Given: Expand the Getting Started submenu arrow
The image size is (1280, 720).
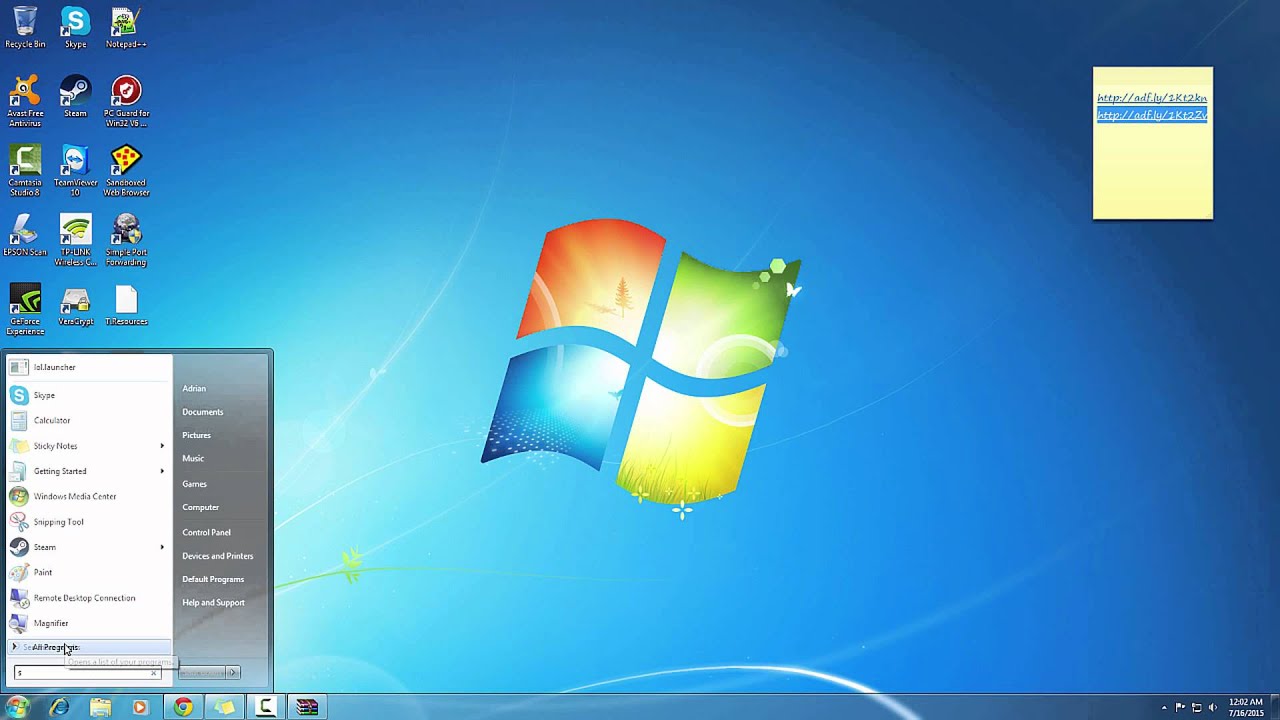Looking at the screenshot, I should 162,471.
